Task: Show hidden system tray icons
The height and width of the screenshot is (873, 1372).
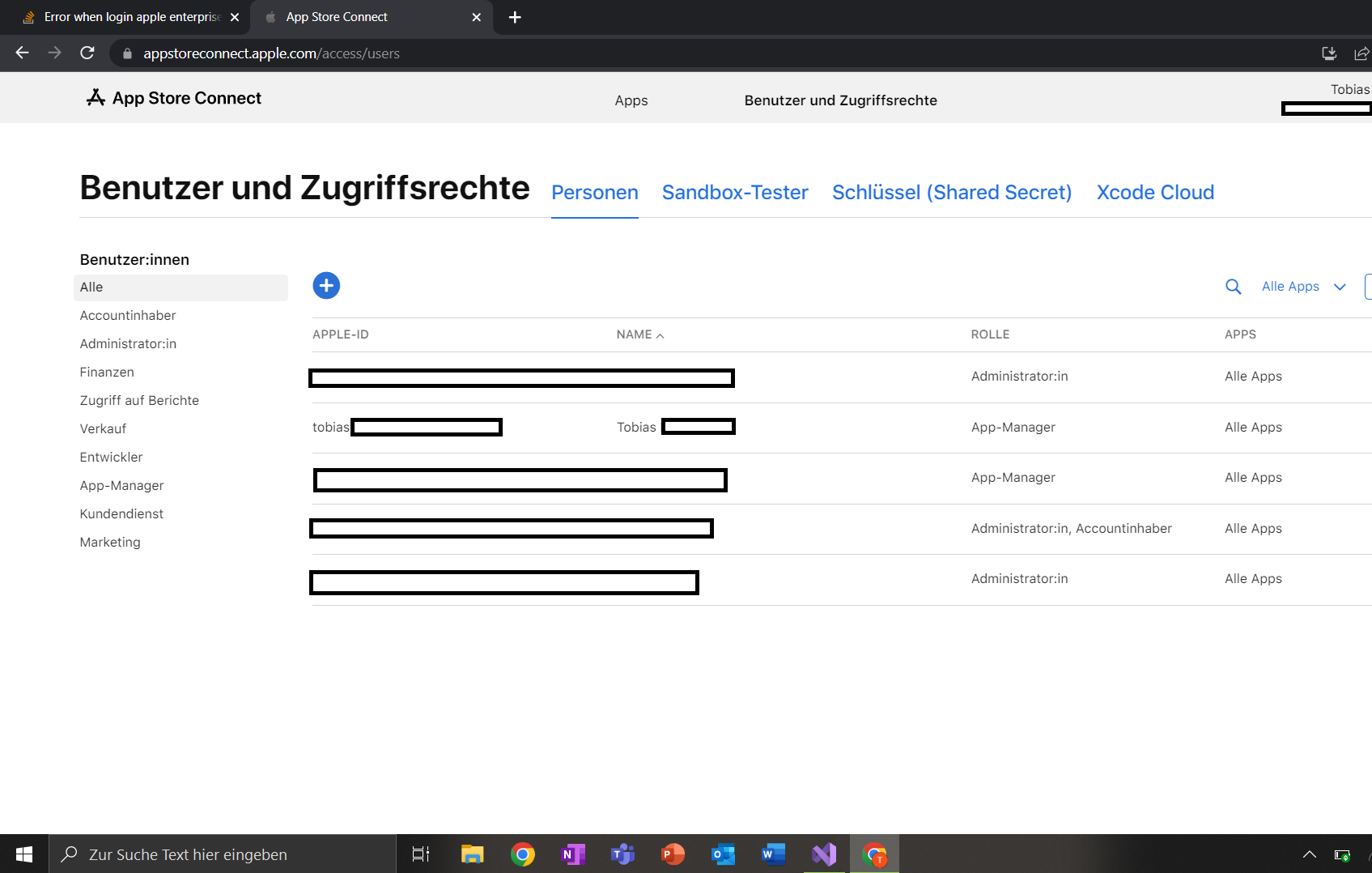Action: click(1309, 854)
